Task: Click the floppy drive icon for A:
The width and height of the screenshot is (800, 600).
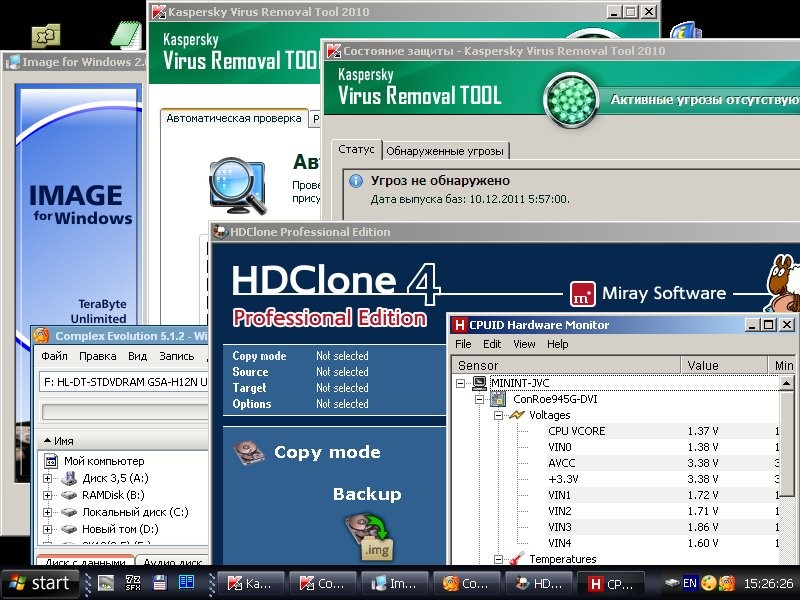Action: pyautogui.click(x=69, y=479)
